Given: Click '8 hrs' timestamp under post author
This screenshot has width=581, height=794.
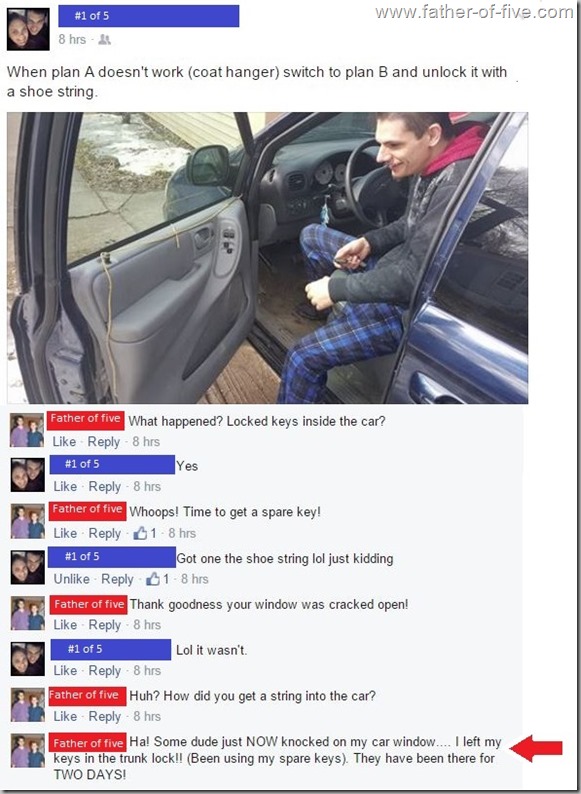Looking at the screenshot, I should [72, 39].
